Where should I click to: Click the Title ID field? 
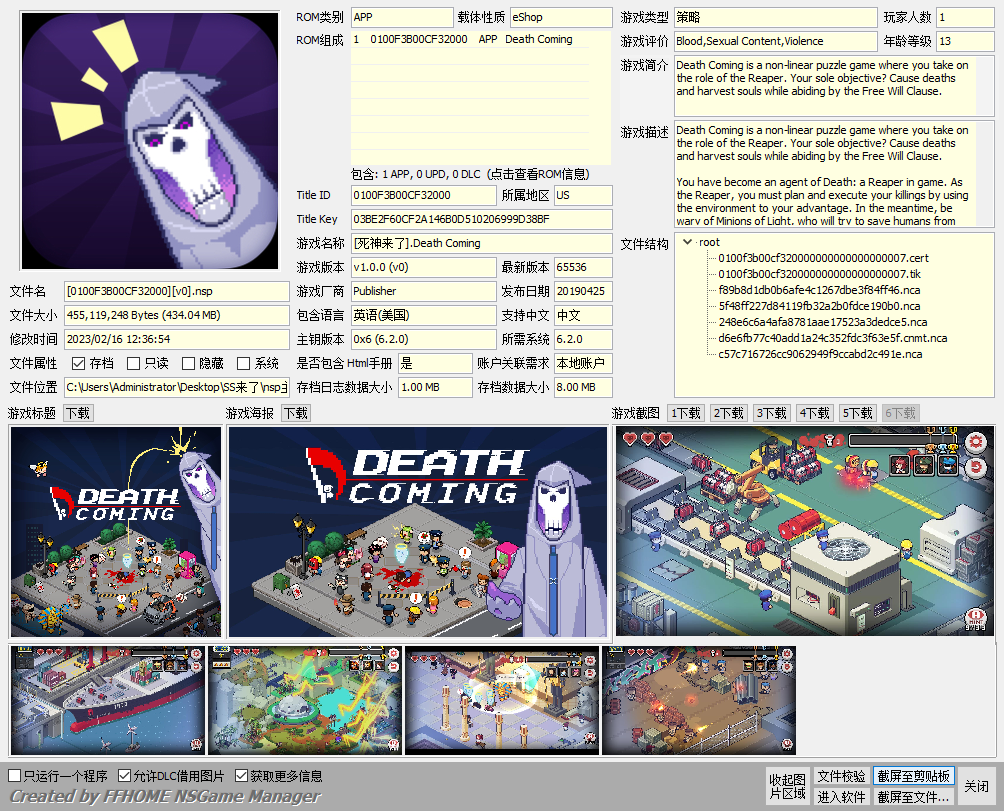pyautogui.click(x=423, y=195)
